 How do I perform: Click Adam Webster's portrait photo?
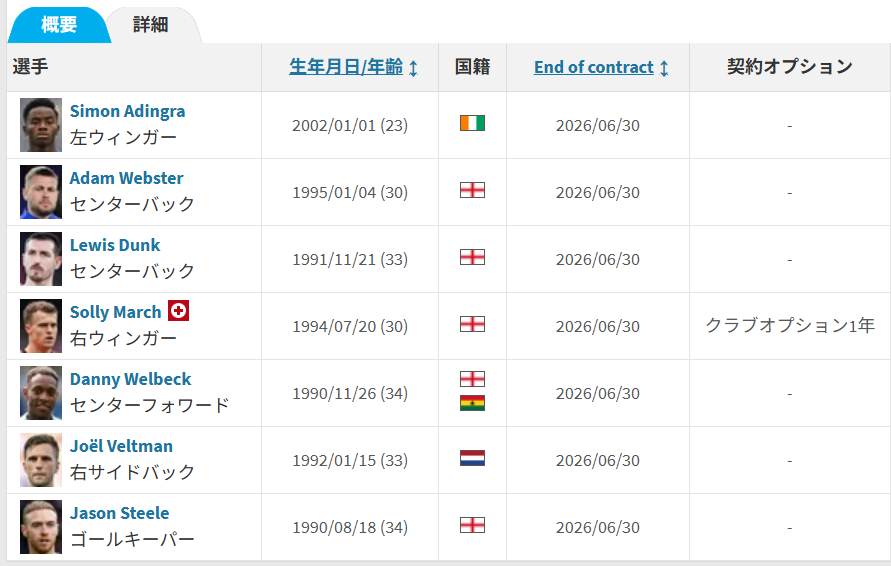(x=41, y=192)
